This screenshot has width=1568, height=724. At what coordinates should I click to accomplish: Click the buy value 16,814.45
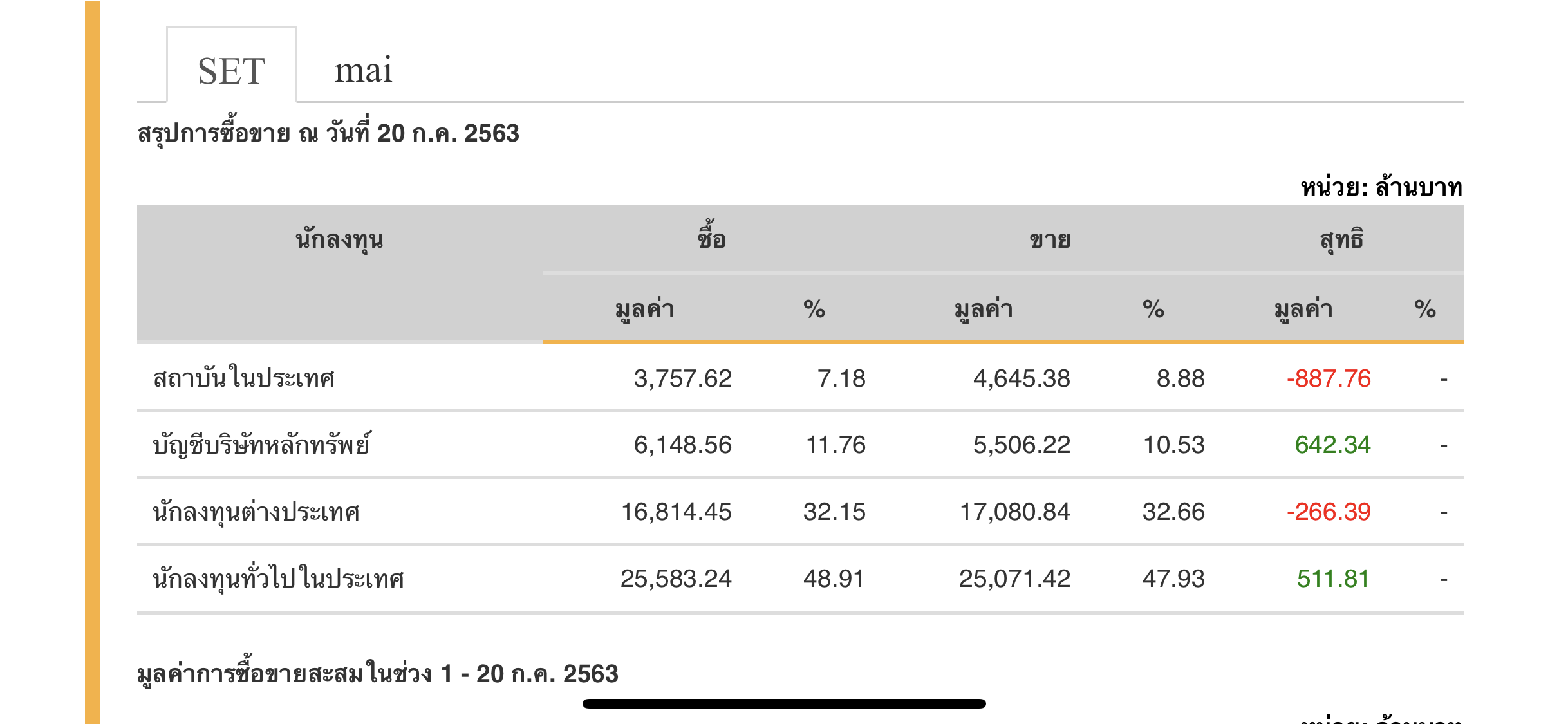(676, 512)
